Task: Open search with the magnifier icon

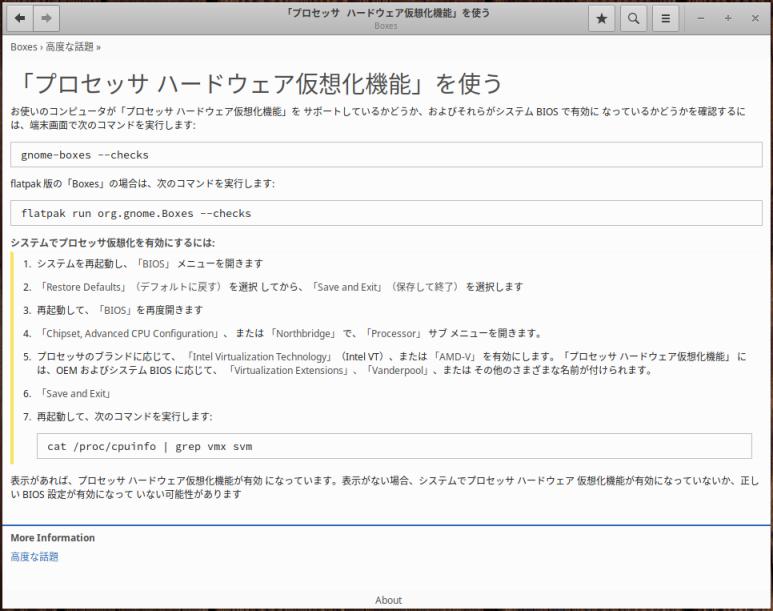Action: [633, 18]
